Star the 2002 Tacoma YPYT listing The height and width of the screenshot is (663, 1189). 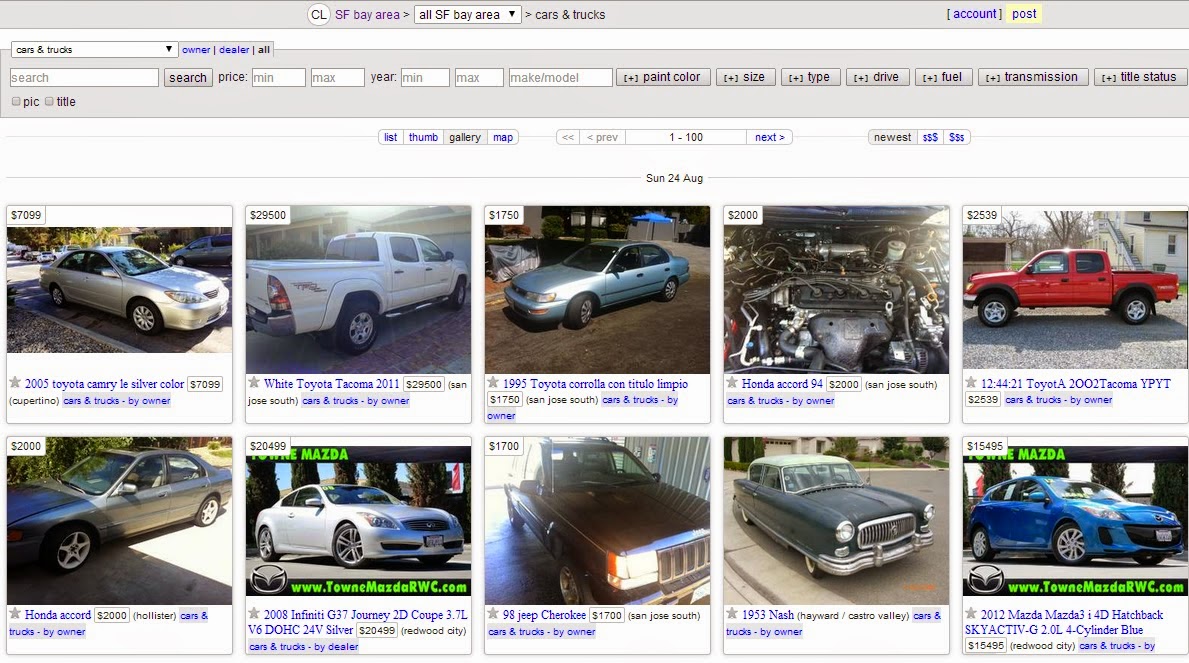pyautogui.click(x=971, y=382)
